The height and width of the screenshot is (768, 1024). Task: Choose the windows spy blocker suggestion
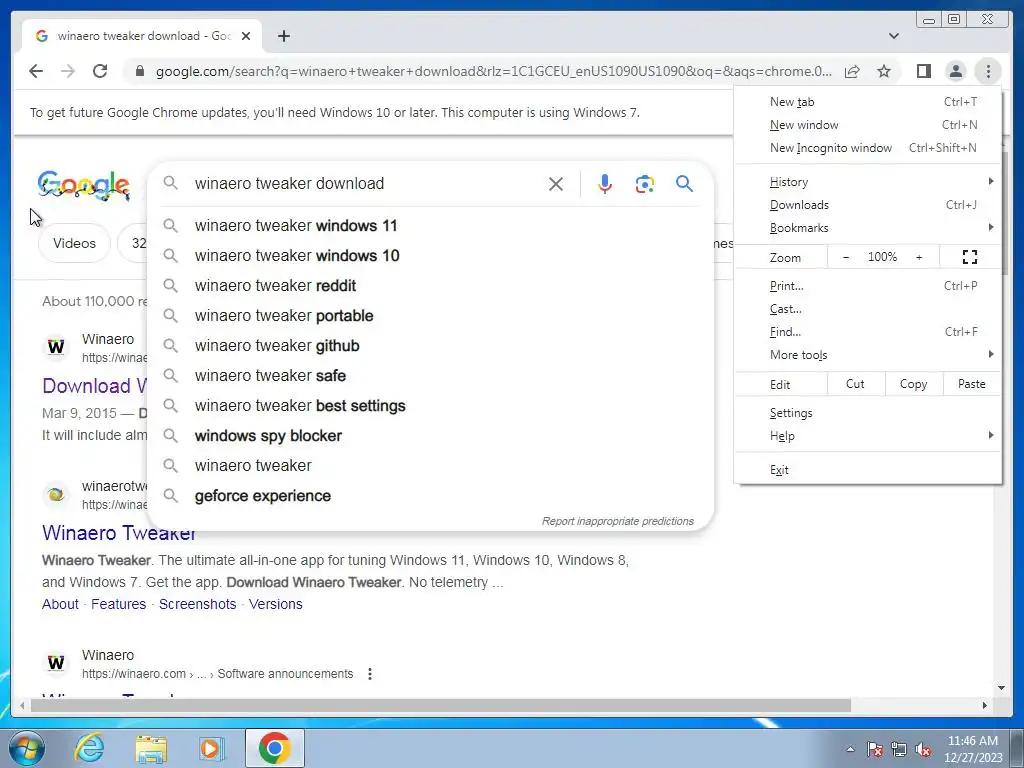430,436
